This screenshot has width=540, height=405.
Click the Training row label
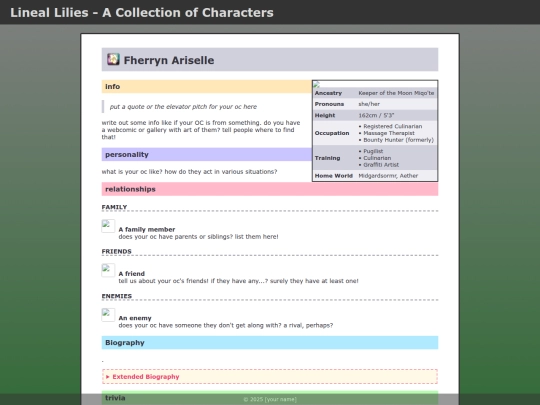tap(327, 158)
